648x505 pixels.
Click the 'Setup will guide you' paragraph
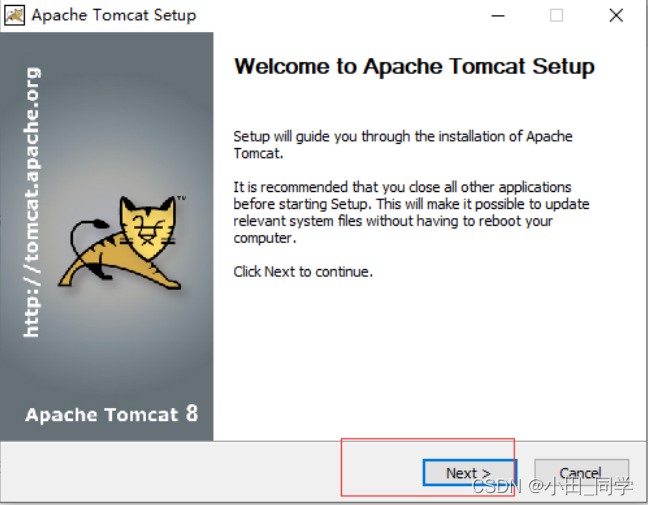pos(403,145)
